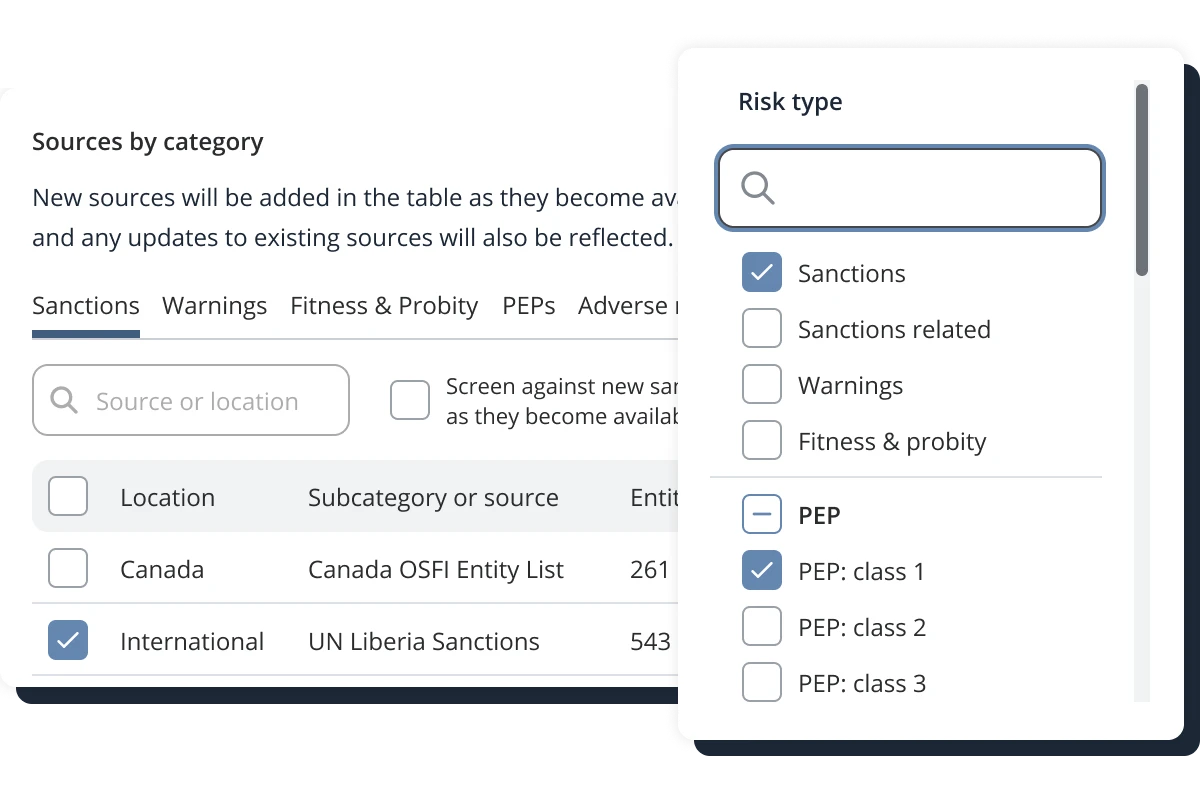Enable Screen against new sanctions checkbox
The height and width of the screenshot is (800, 1200).
point(410,400)
